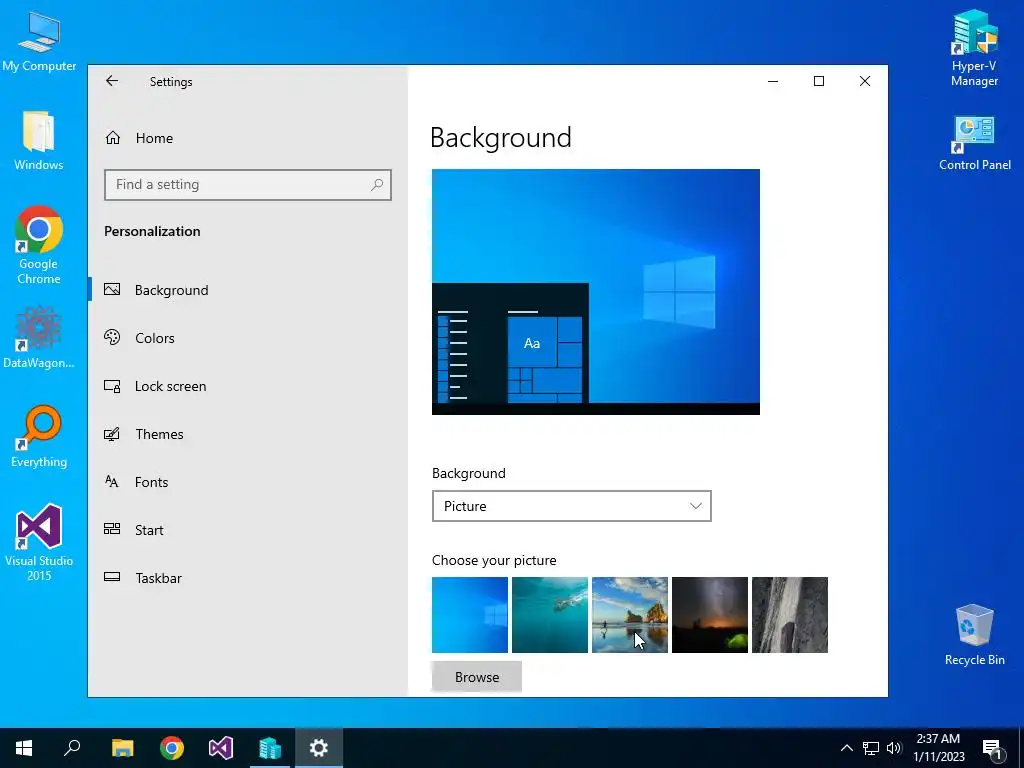Click the My Computer desktop icon
Viewport: 1024px width, 768px height.
coord(39,40)
